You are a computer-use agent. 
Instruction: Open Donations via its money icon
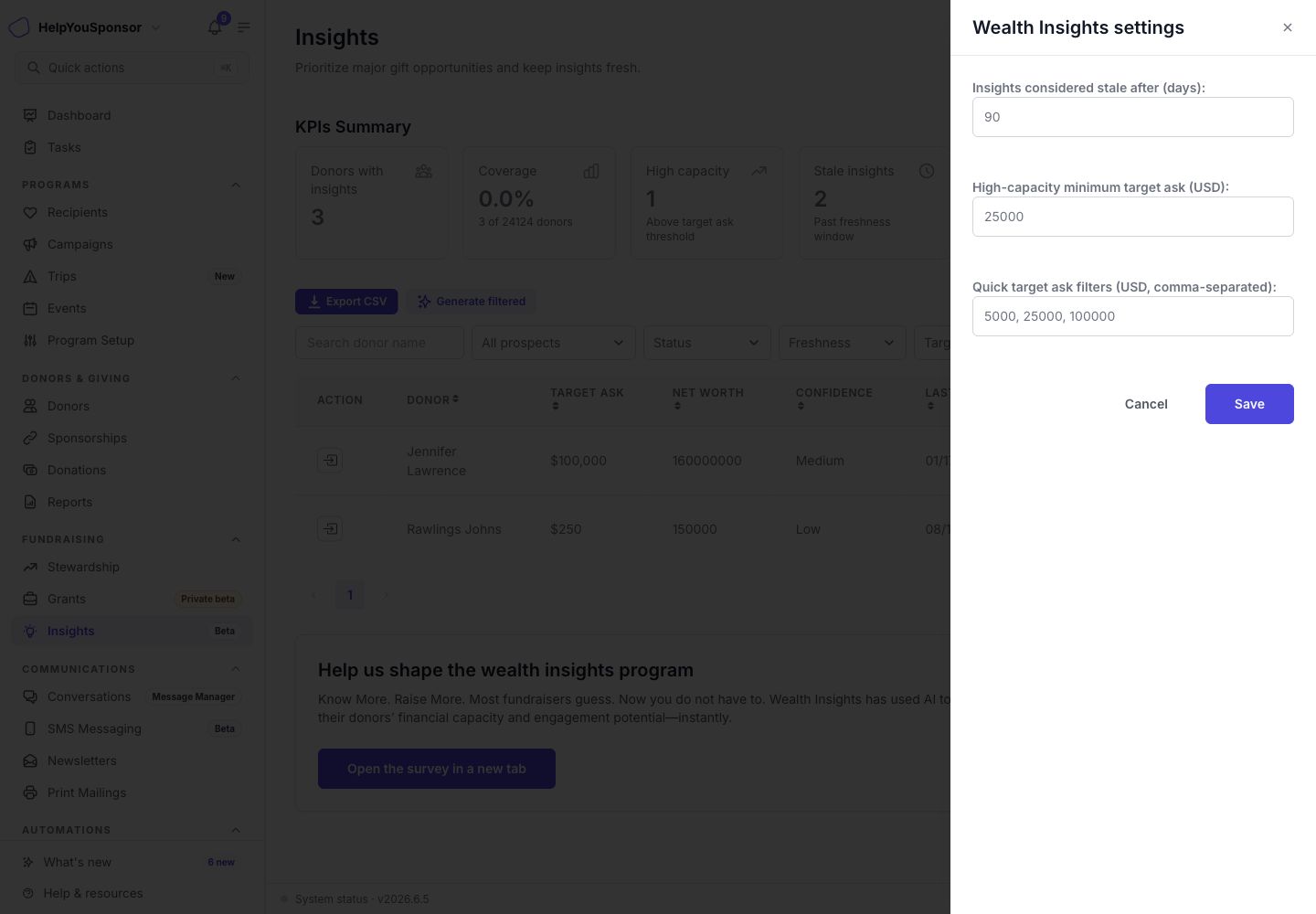point(30,470)
